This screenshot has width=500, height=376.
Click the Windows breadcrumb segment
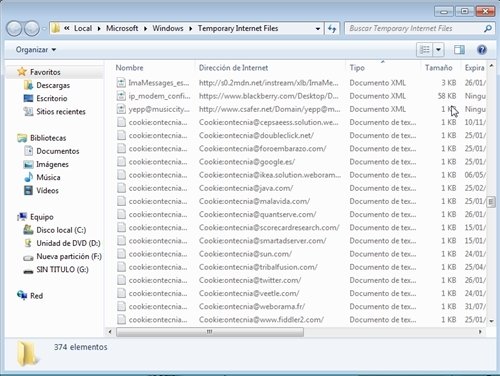tap(168, 28)
